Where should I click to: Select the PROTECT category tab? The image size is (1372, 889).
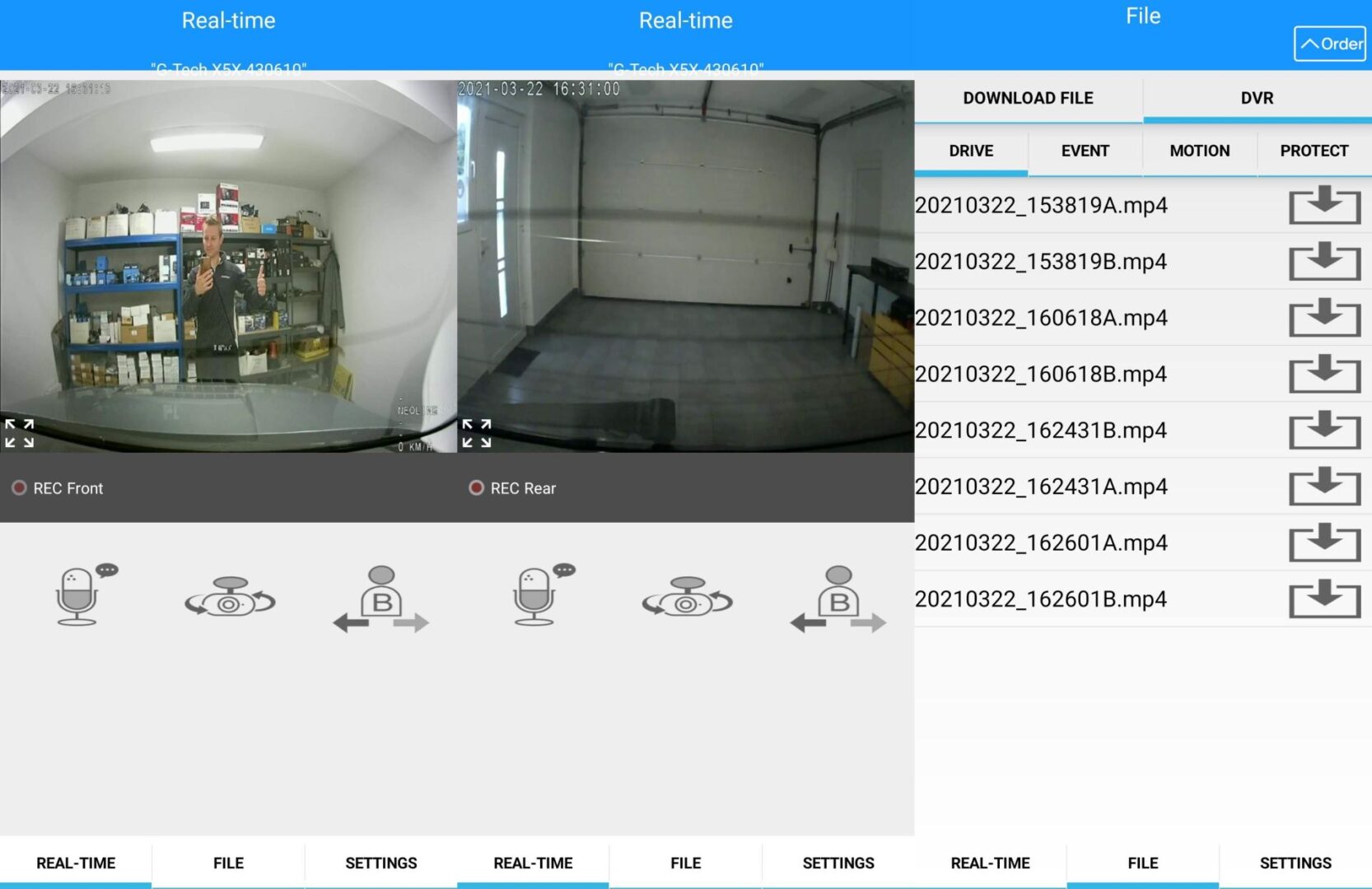tap(1314, 151)
